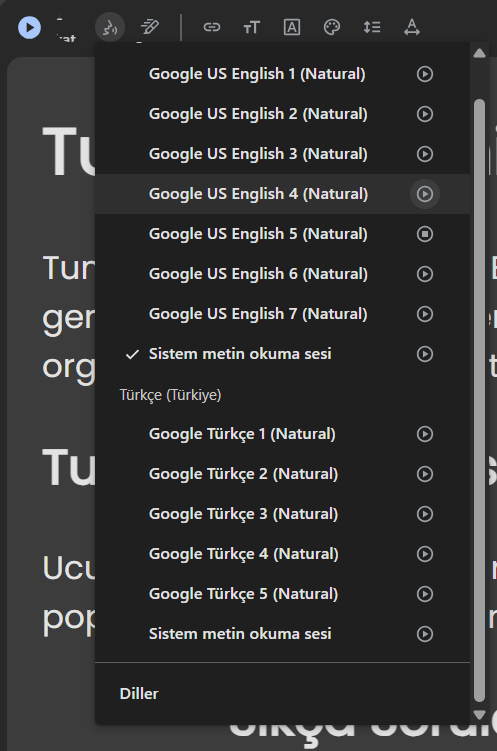The image size is (497, 751).
Task: Open the font typeface icon
Action: pos(292,27)
